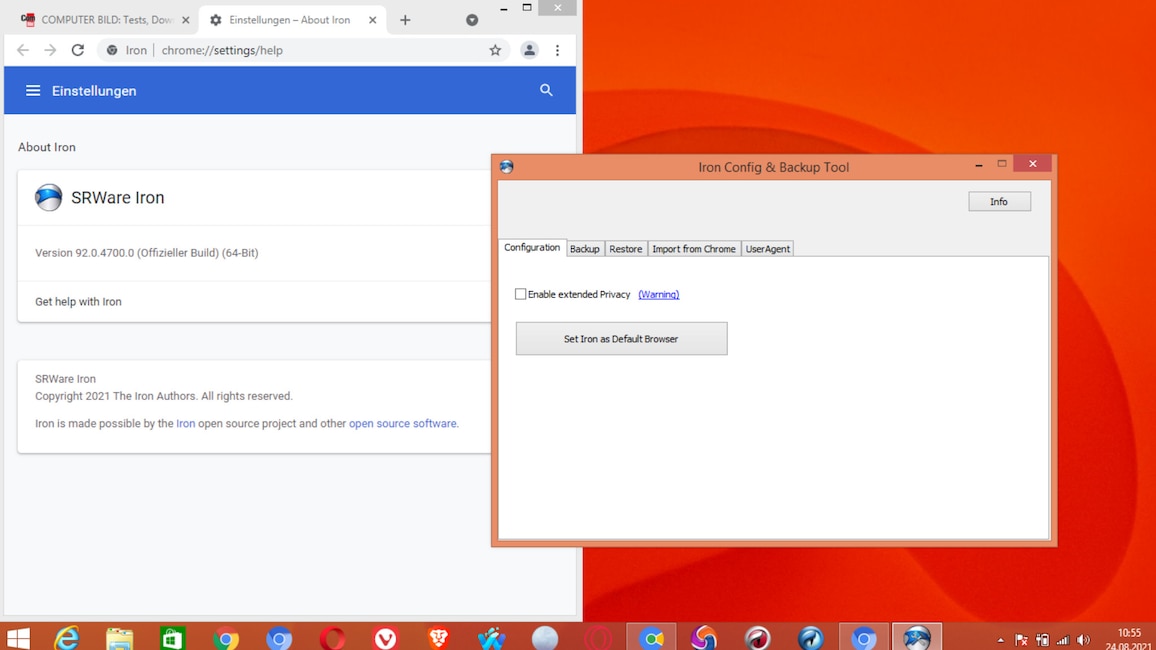Open the three-dot browser menu
Viewport: 1156px width, 650px height.
pos(557,50)
